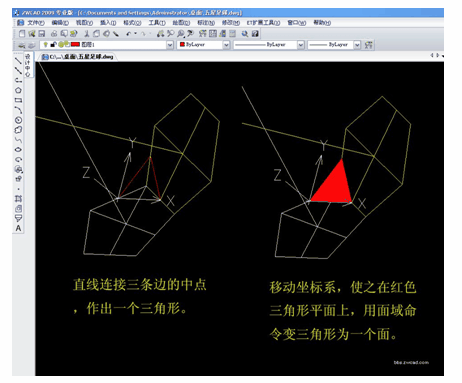462x383 pixels.
Task: Click the New drawing icon
Action: tap(22, 34)
